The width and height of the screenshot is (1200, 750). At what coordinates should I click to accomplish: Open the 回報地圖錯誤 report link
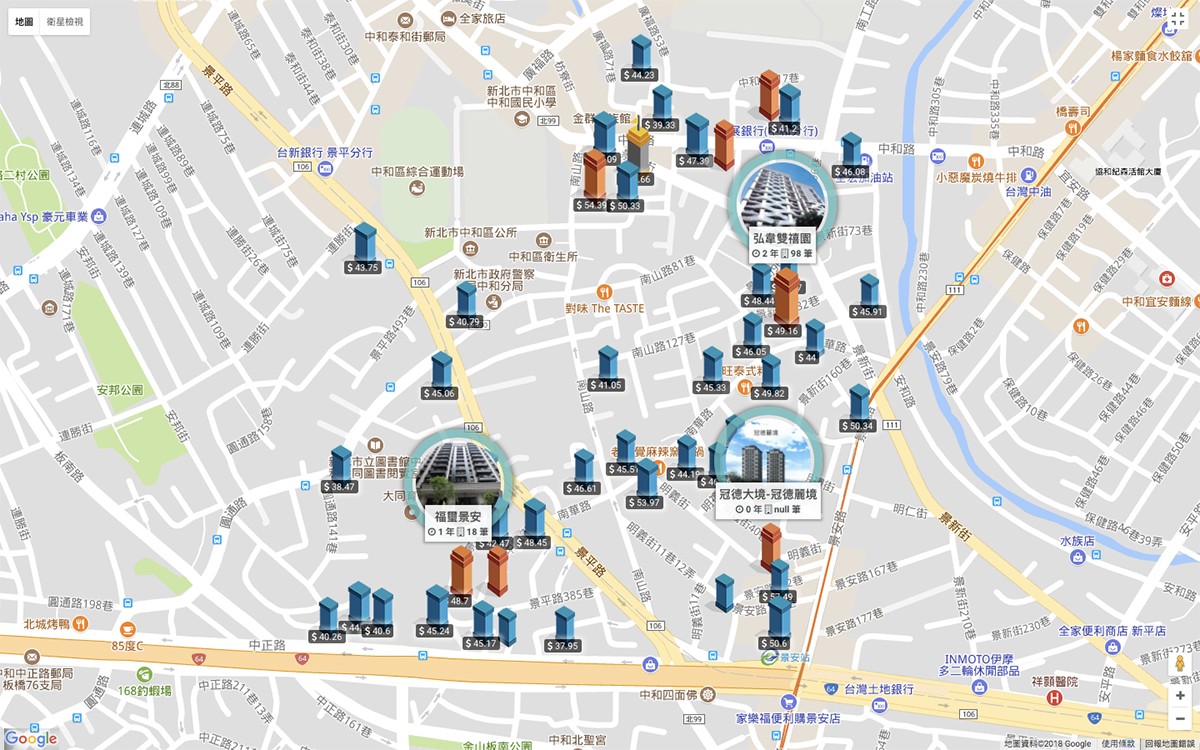pos(1170,744)
